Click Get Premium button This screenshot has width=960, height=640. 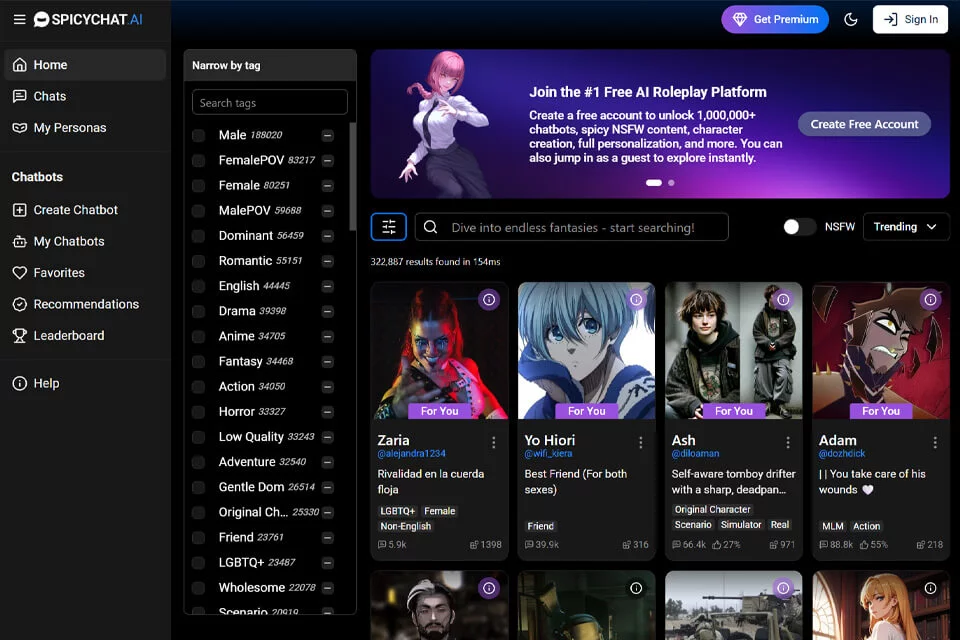[774, 20]
